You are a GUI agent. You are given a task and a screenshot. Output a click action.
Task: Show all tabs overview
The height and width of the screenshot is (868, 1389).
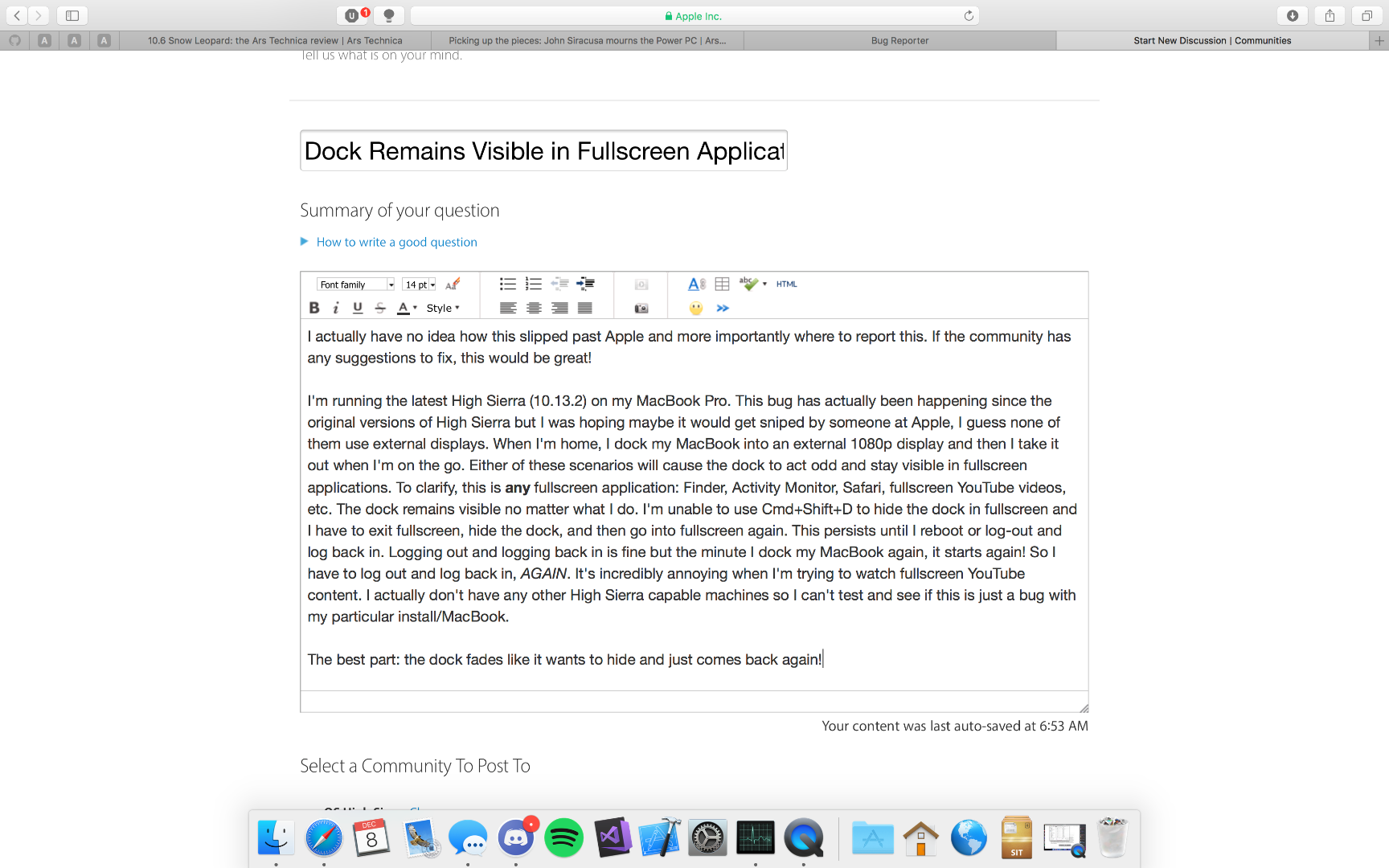[1366, 15]
